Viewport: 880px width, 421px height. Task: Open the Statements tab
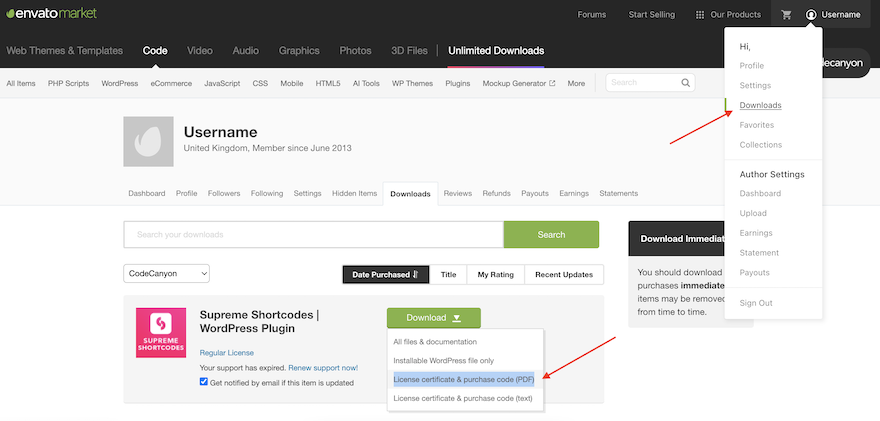(618, 193)
